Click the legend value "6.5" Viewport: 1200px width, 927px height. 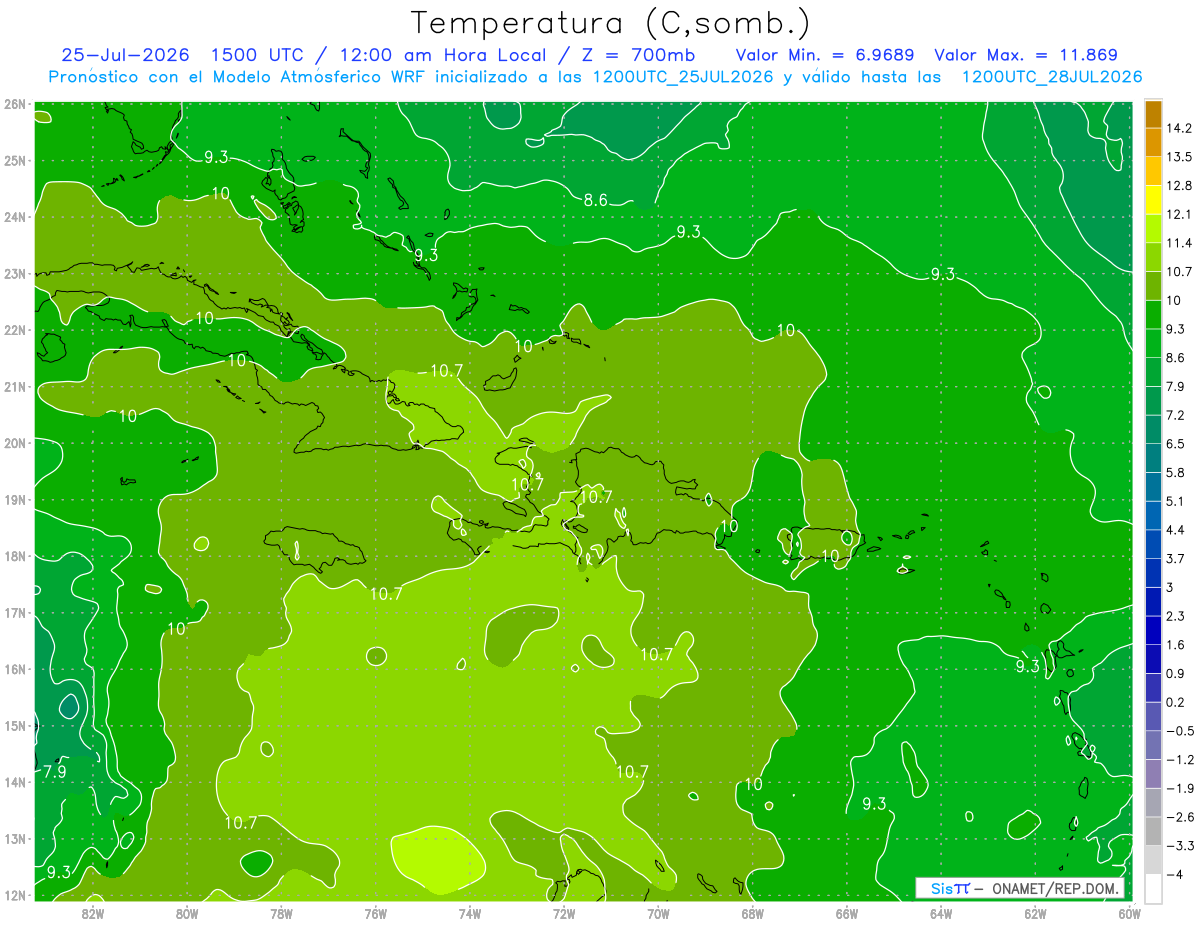[x=1176, y=444]
